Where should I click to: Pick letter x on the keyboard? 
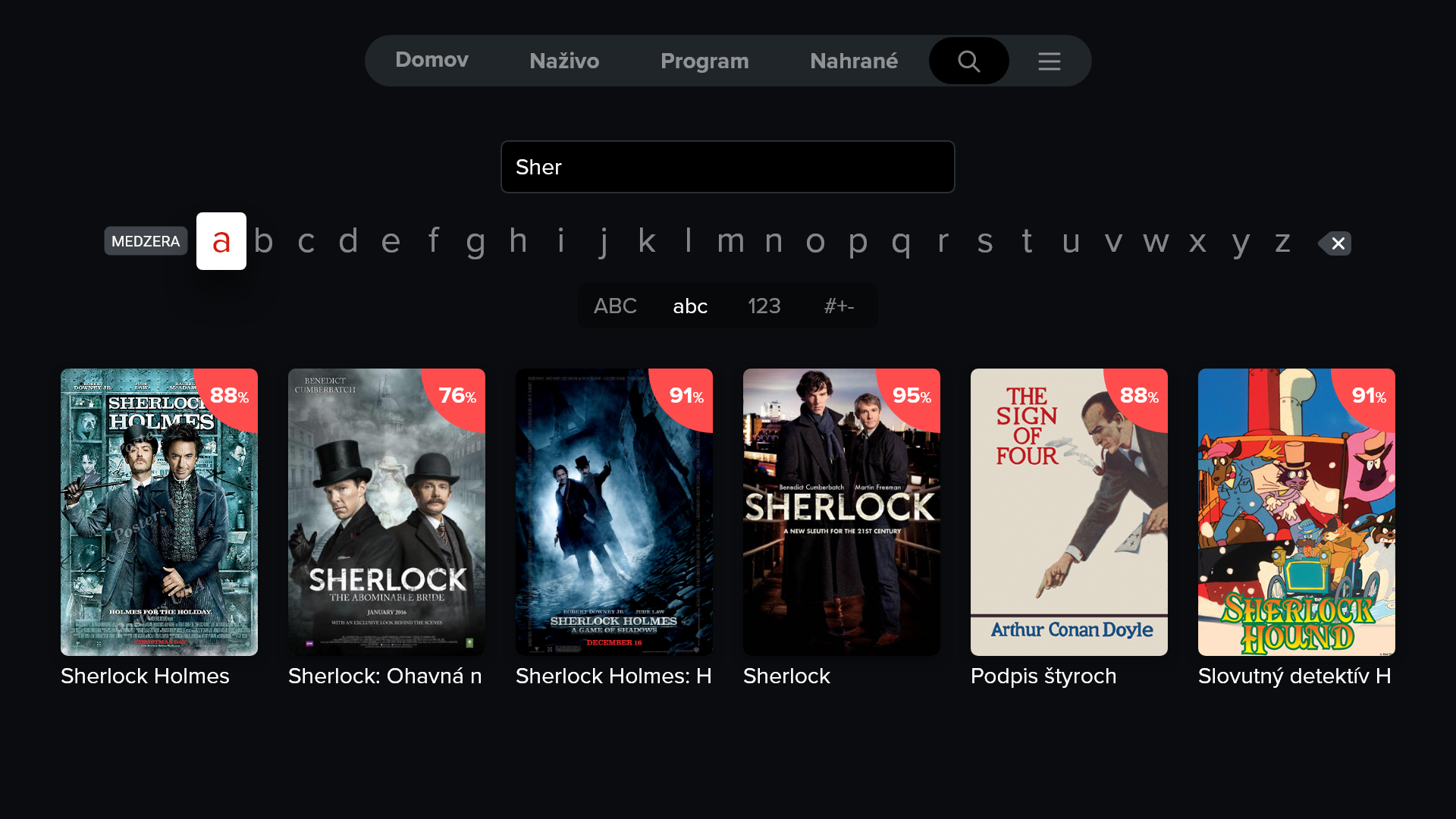pyautogui.click(x=1197, y=241)
